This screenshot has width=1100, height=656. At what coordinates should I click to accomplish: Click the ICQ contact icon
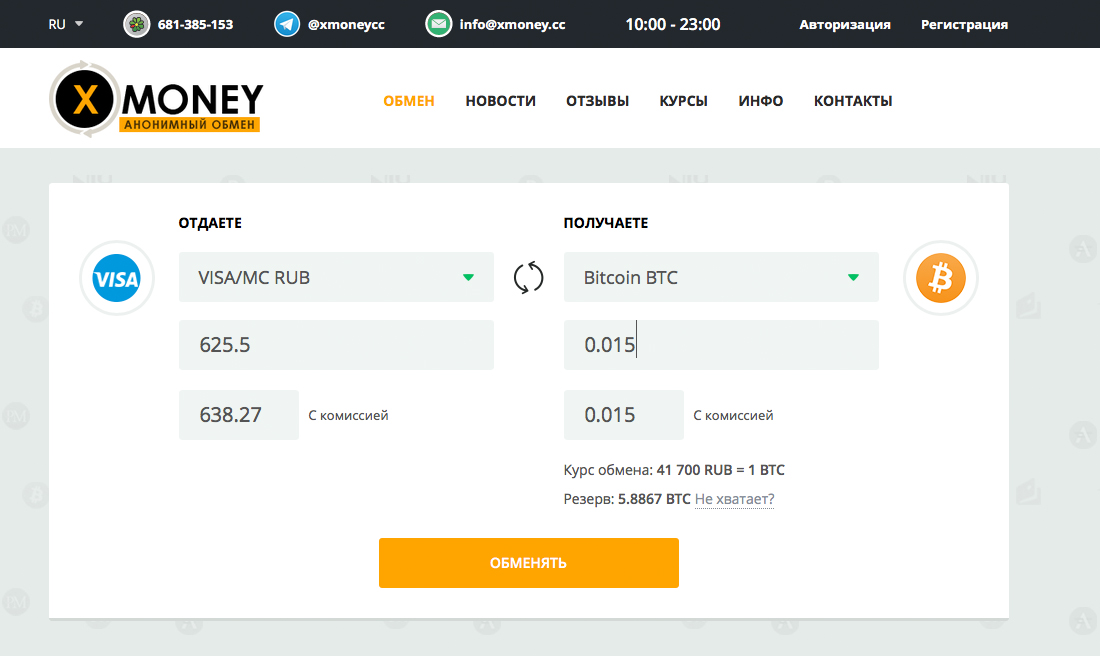(x=137, y=24)
